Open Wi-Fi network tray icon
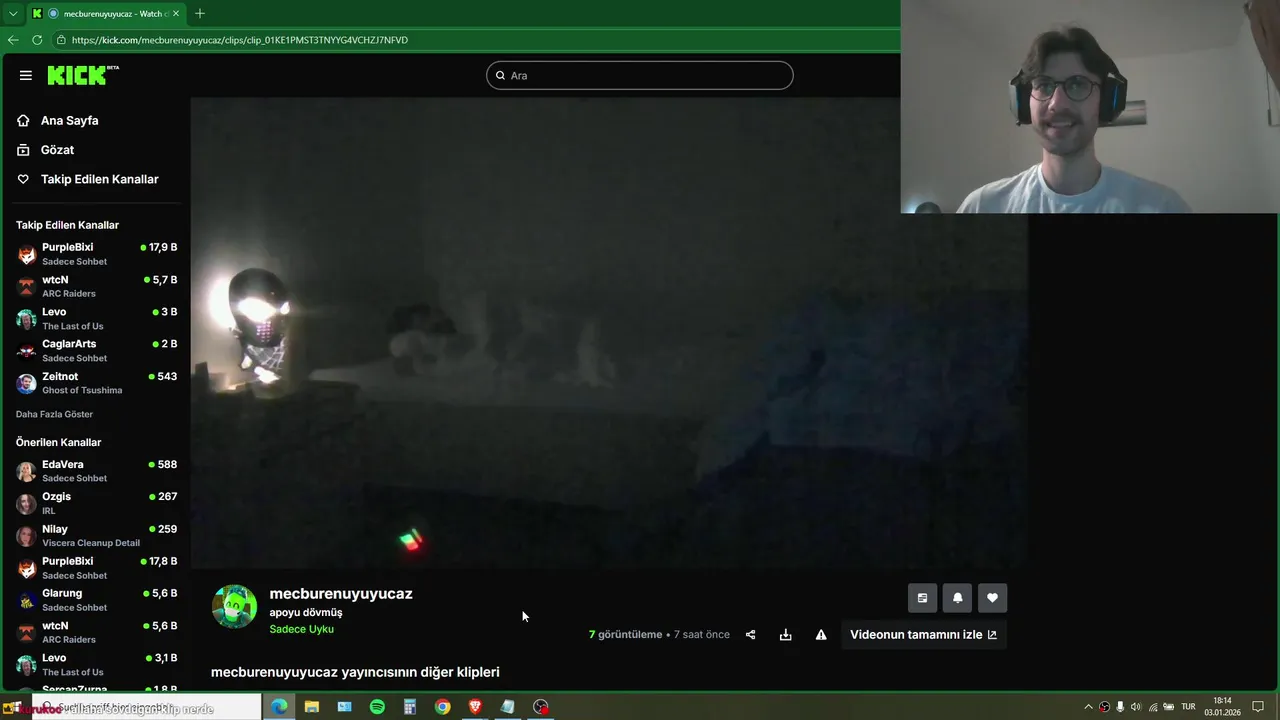 click(x=1152, y=707)
